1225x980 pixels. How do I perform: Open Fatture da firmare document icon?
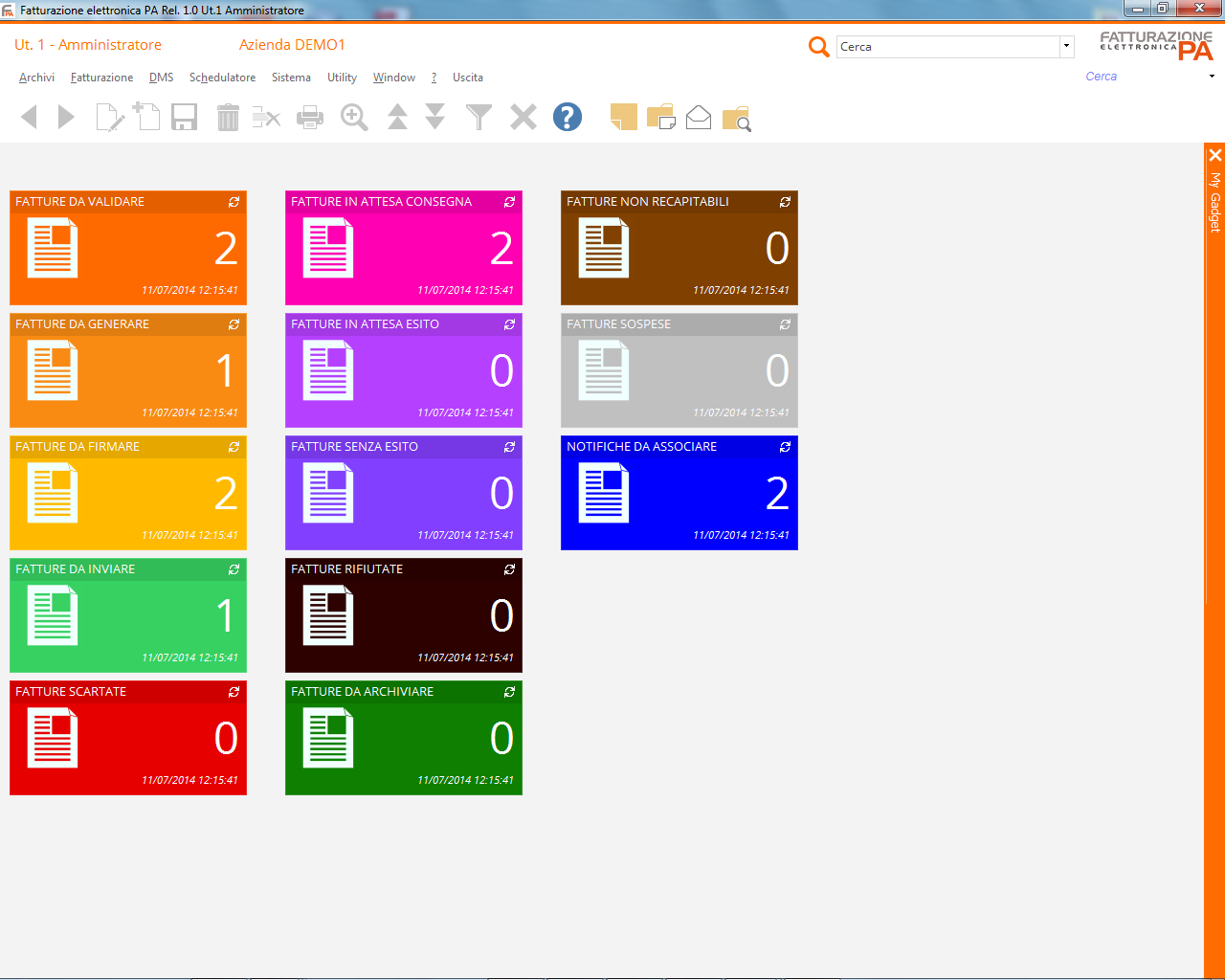tap(53, 493)
